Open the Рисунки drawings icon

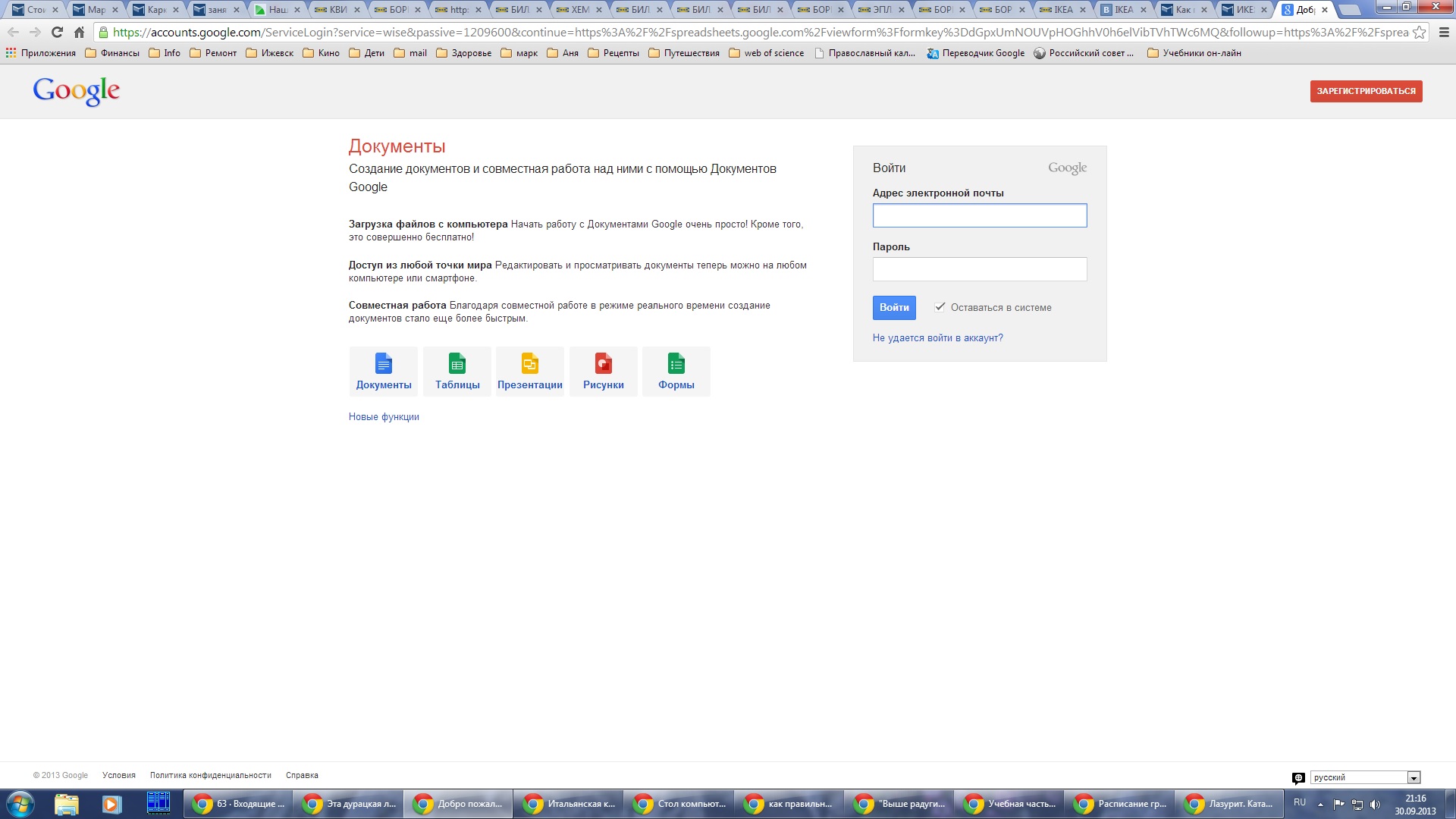tap(604, 372)
